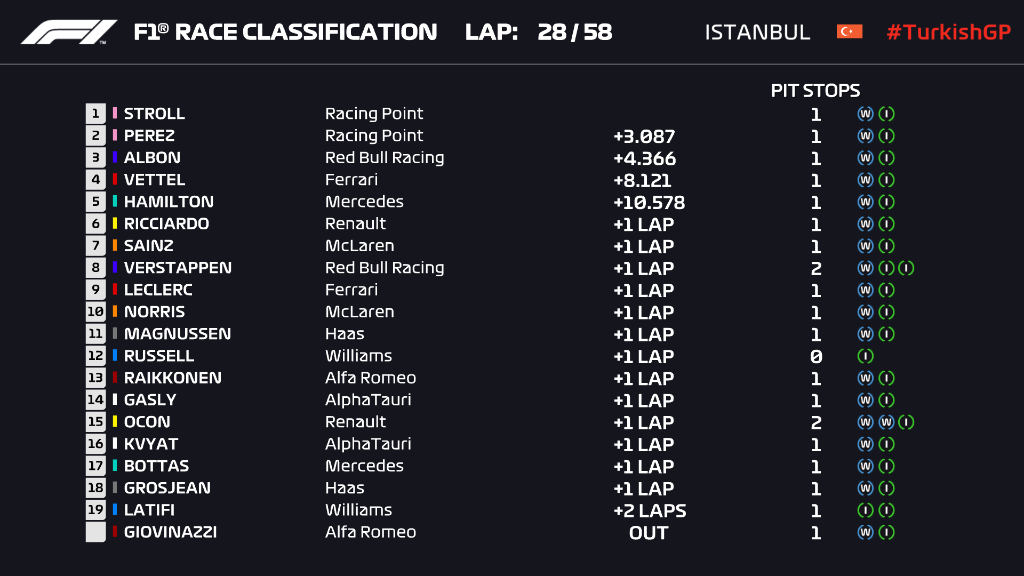The height and width of the screenshot is (576, 1024).
Task: Click Stroll's wet tyre icon
Action: (x=865, y=114)
